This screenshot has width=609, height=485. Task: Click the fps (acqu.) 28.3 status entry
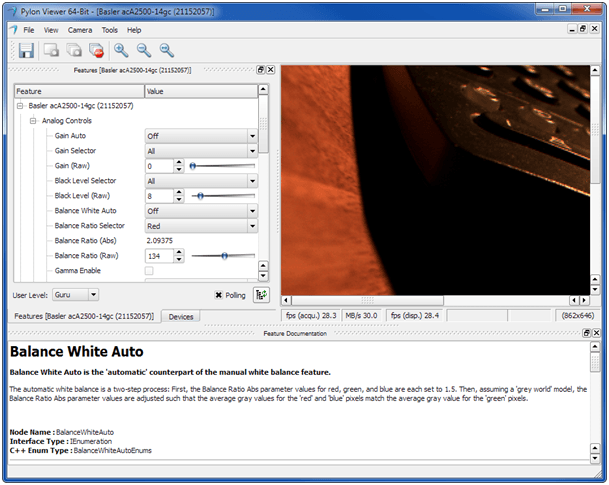(x=311, y=315)
